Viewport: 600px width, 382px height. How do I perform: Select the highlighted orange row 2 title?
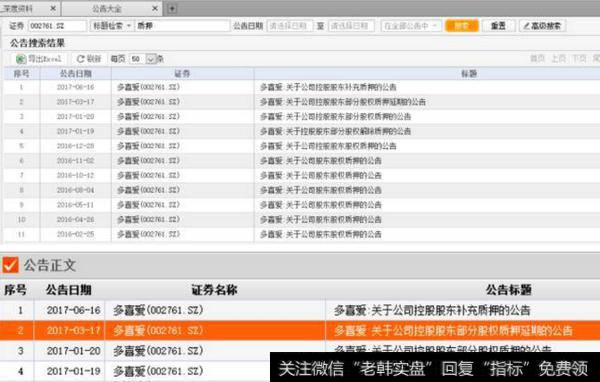[453, 330]
